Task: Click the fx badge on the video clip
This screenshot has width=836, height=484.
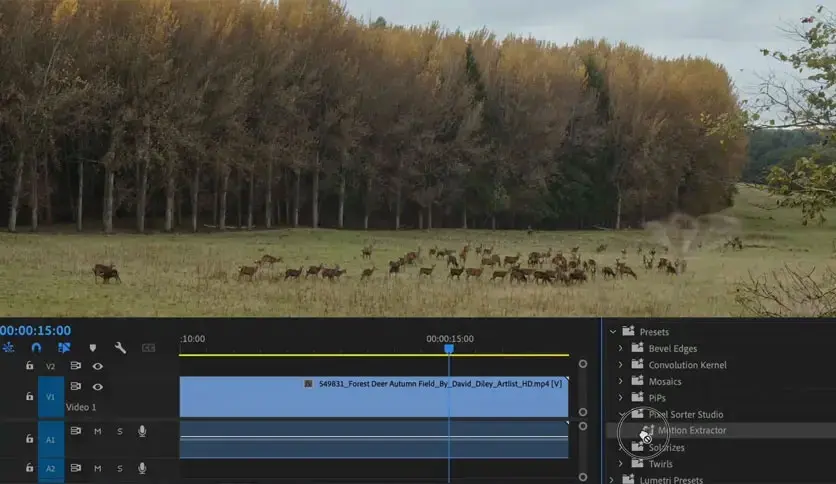Action: [x=308, y=384]
